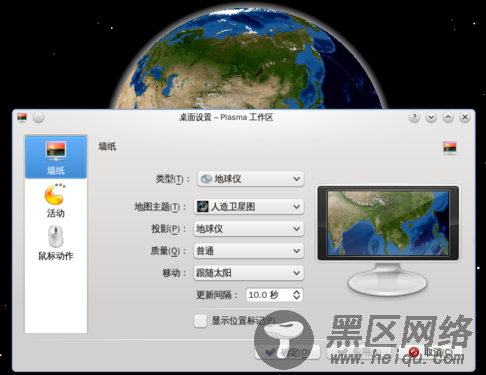
Task: Click the 移动 label
Action: click(174, 273)
